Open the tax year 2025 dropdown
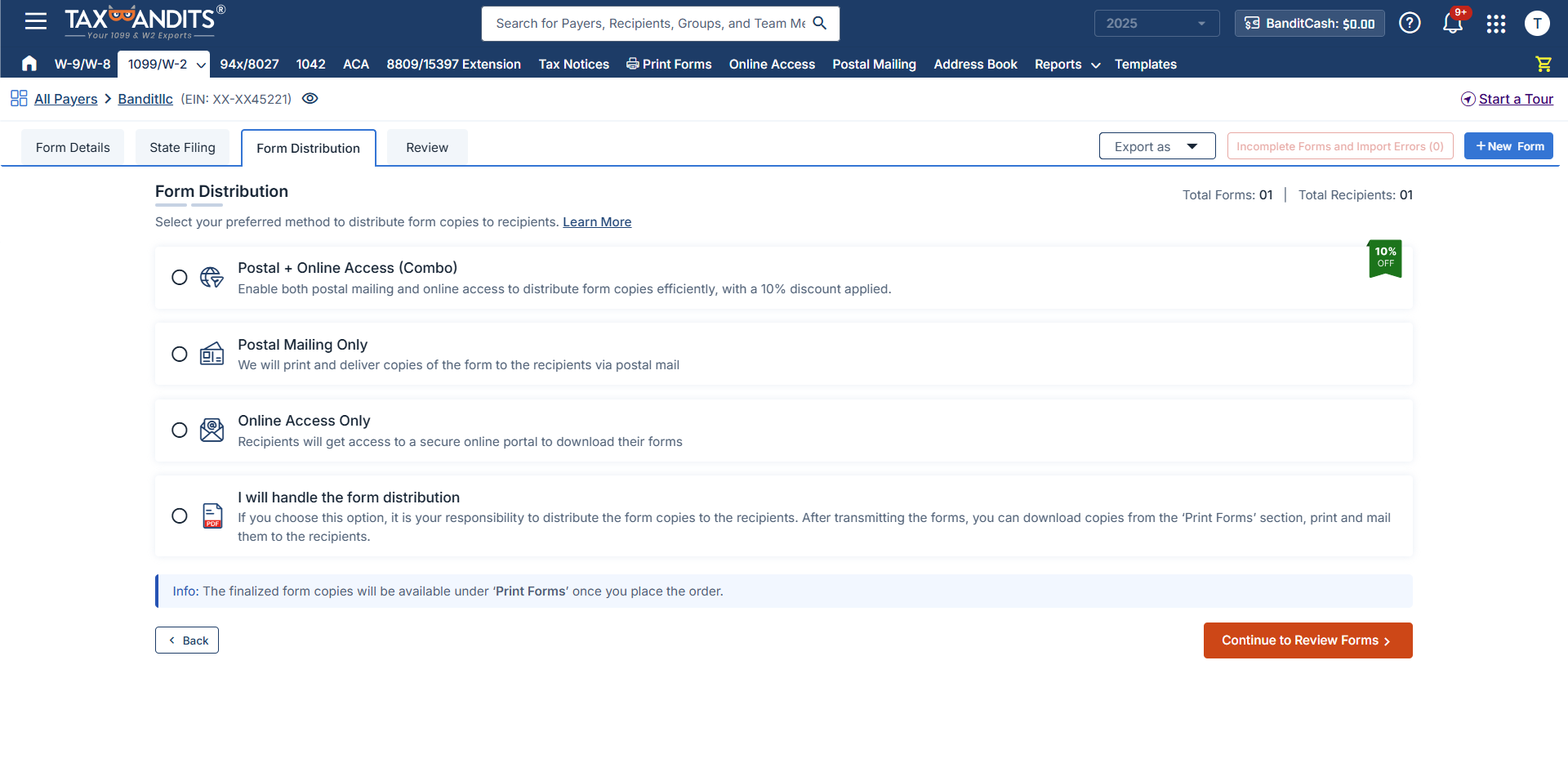This screenshot has height=772, width=1568. coord(1156,23)
